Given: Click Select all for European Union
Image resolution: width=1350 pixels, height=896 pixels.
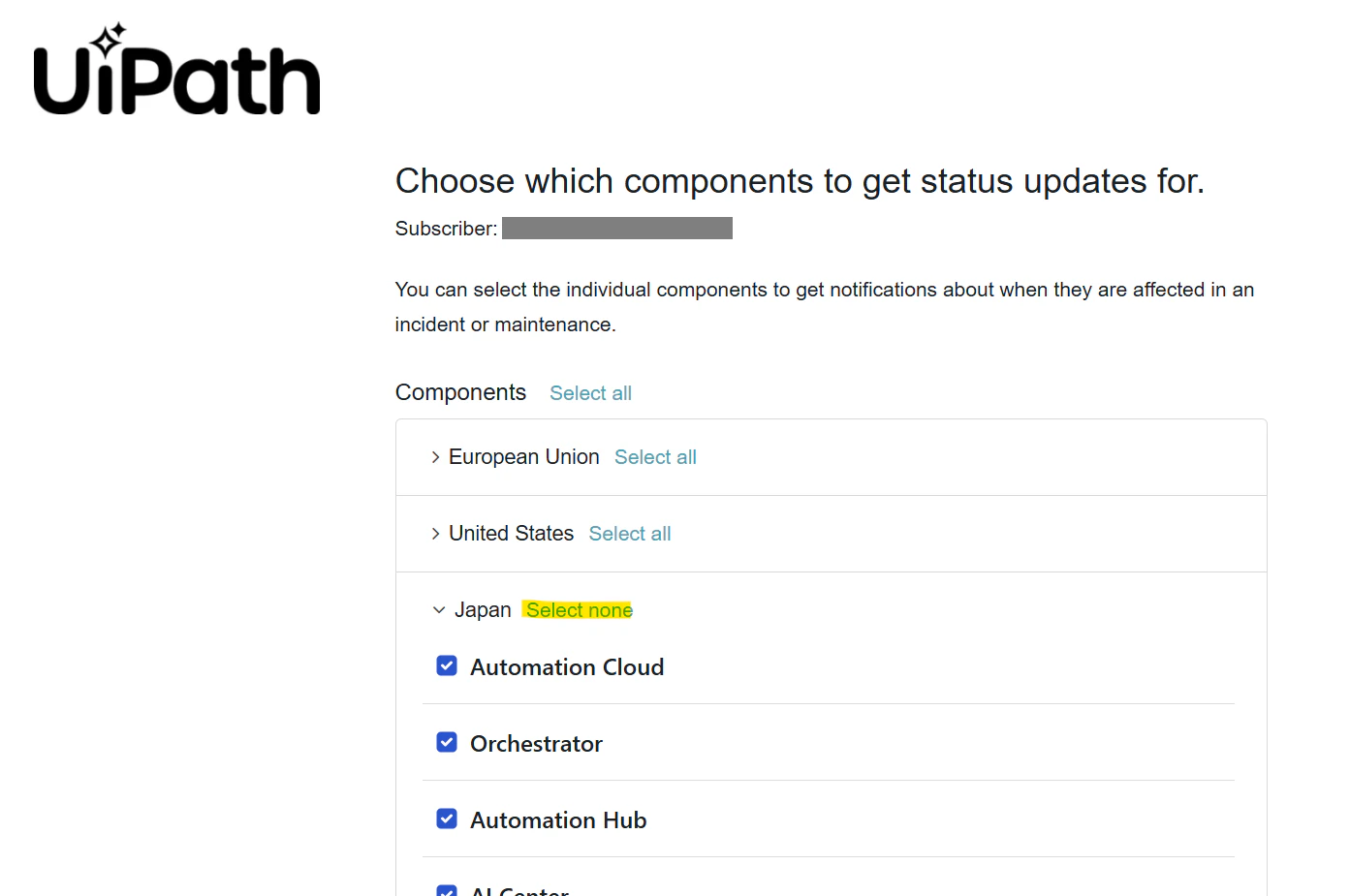Looking at the screenshot, I should pyautogui.click(x=655, y=457).
